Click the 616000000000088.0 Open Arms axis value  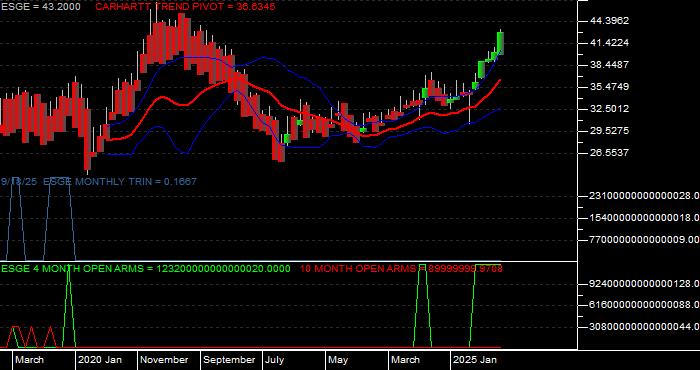pyautogui.click(x=645, y=305)
